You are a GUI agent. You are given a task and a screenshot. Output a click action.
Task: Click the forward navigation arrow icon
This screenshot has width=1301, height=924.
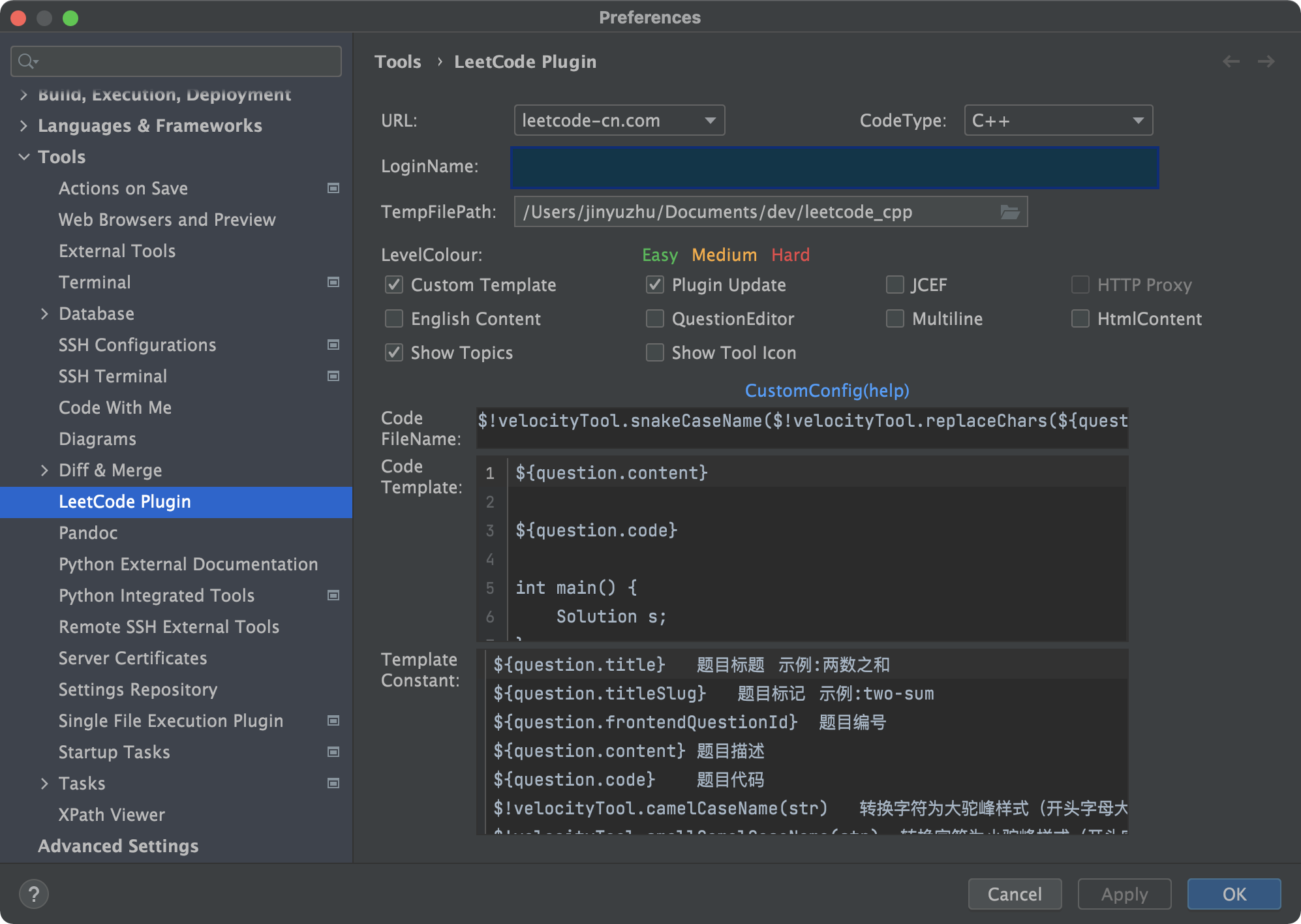[x=1266, y=61]
